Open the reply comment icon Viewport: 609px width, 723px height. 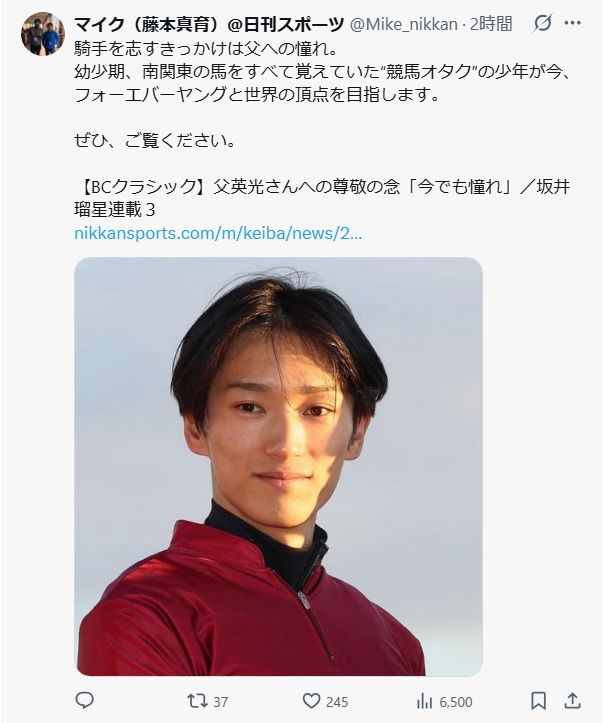coord(84,700)
